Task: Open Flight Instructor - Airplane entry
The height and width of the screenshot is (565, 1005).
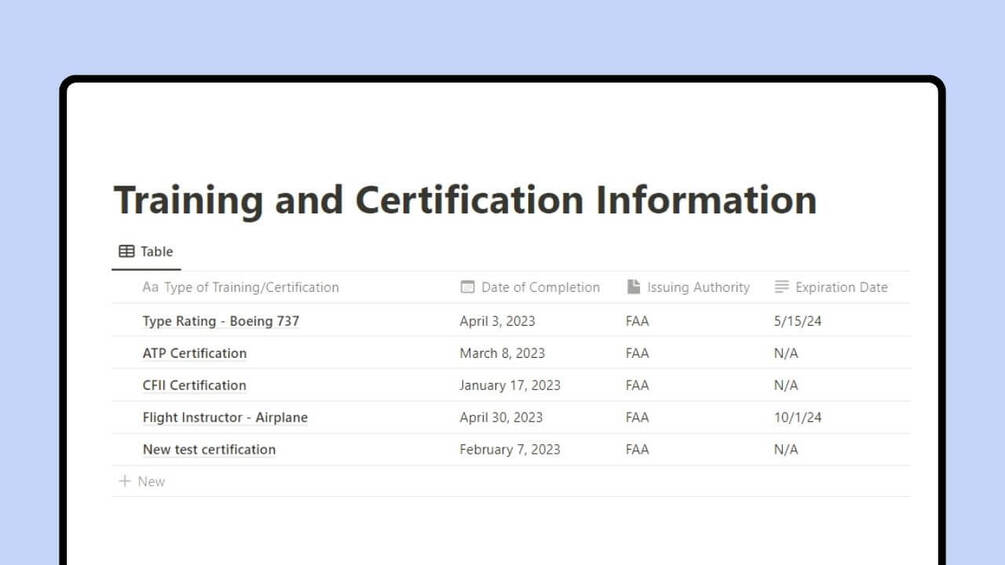Action: click(225, 417)
